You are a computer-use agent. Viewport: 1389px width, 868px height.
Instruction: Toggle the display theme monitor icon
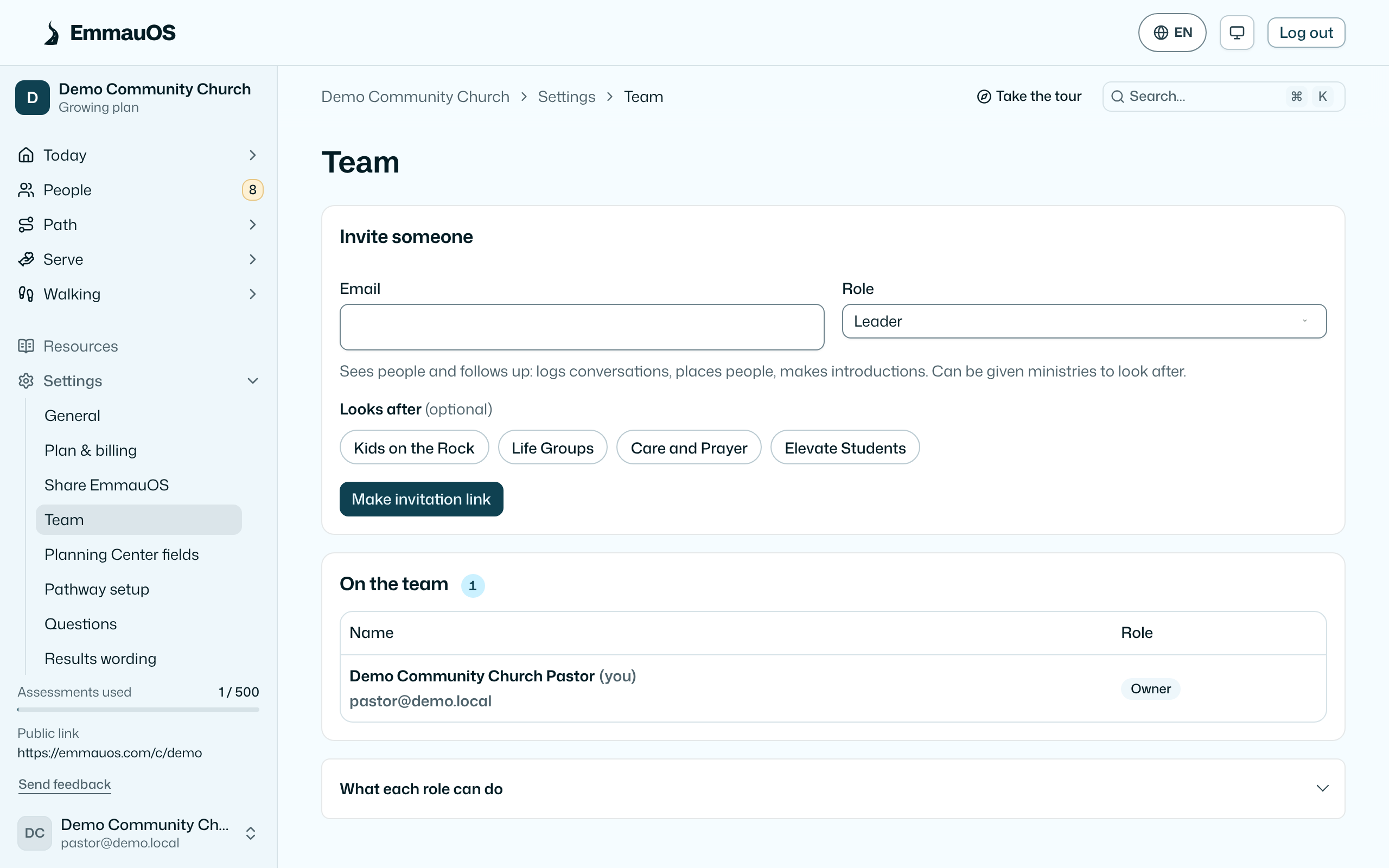click(x=1237, y=33)
